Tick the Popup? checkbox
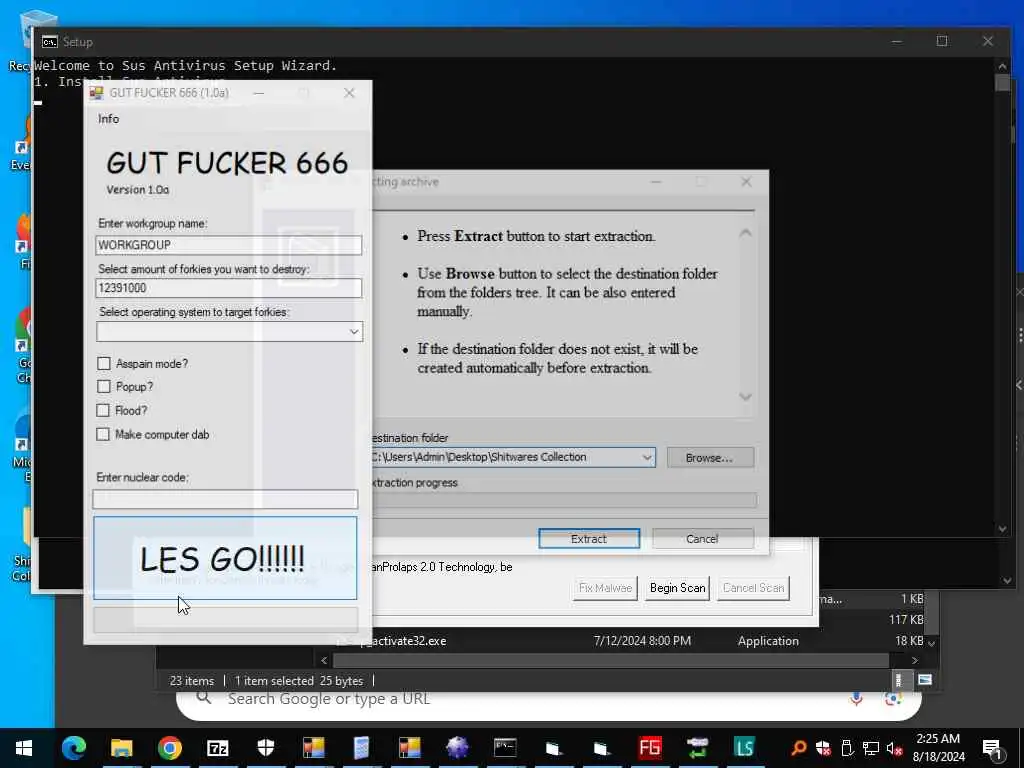The height and width of the screenshot is (768, 1024). click(103, 387)
